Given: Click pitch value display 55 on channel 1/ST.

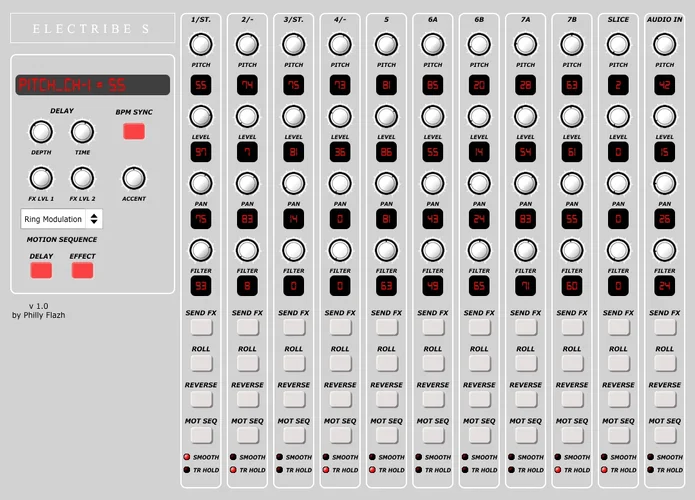Looking at the screenshot, I should [x=201, y=85].
